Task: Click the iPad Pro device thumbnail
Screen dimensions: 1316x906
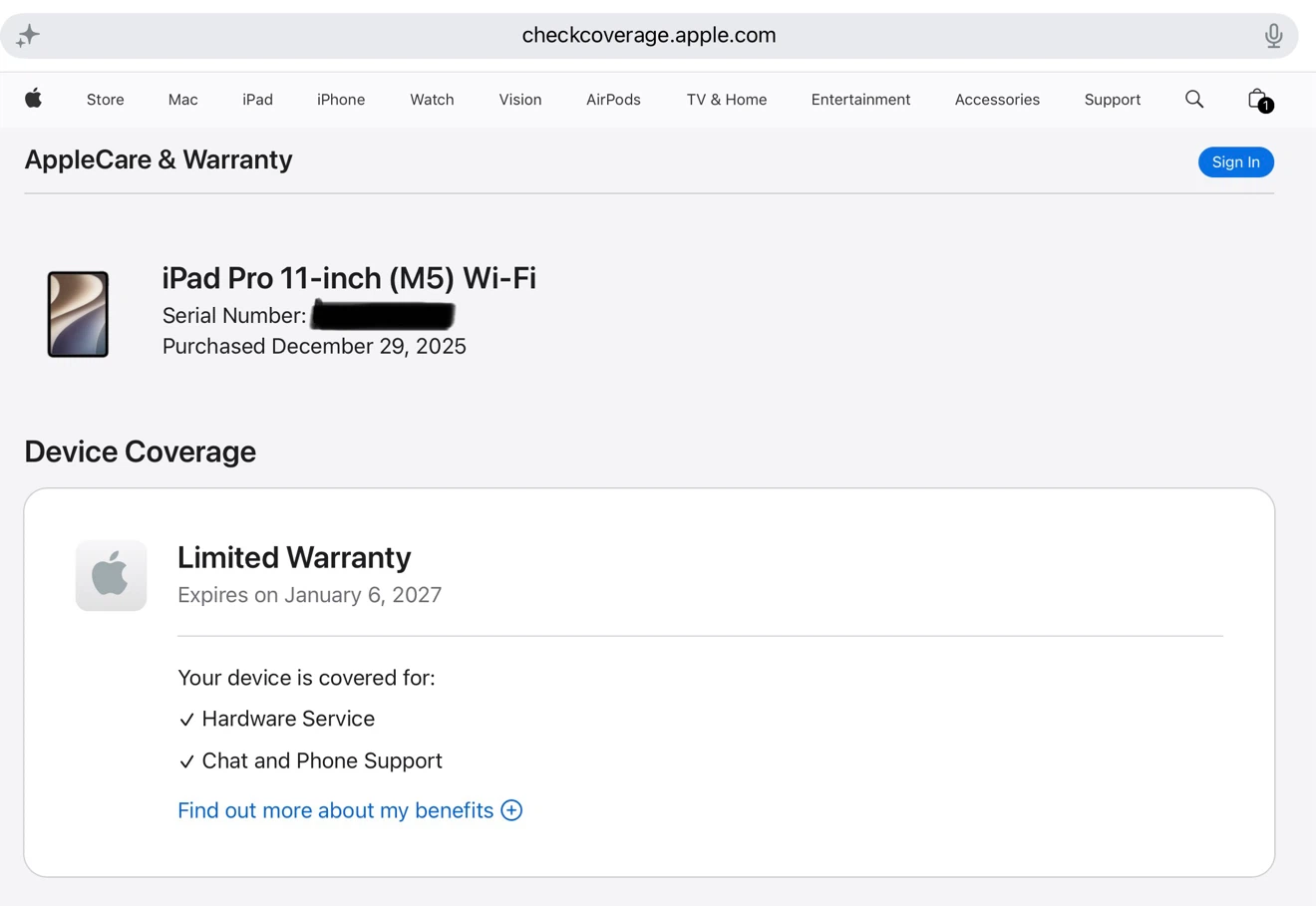Action: (78, 314)
